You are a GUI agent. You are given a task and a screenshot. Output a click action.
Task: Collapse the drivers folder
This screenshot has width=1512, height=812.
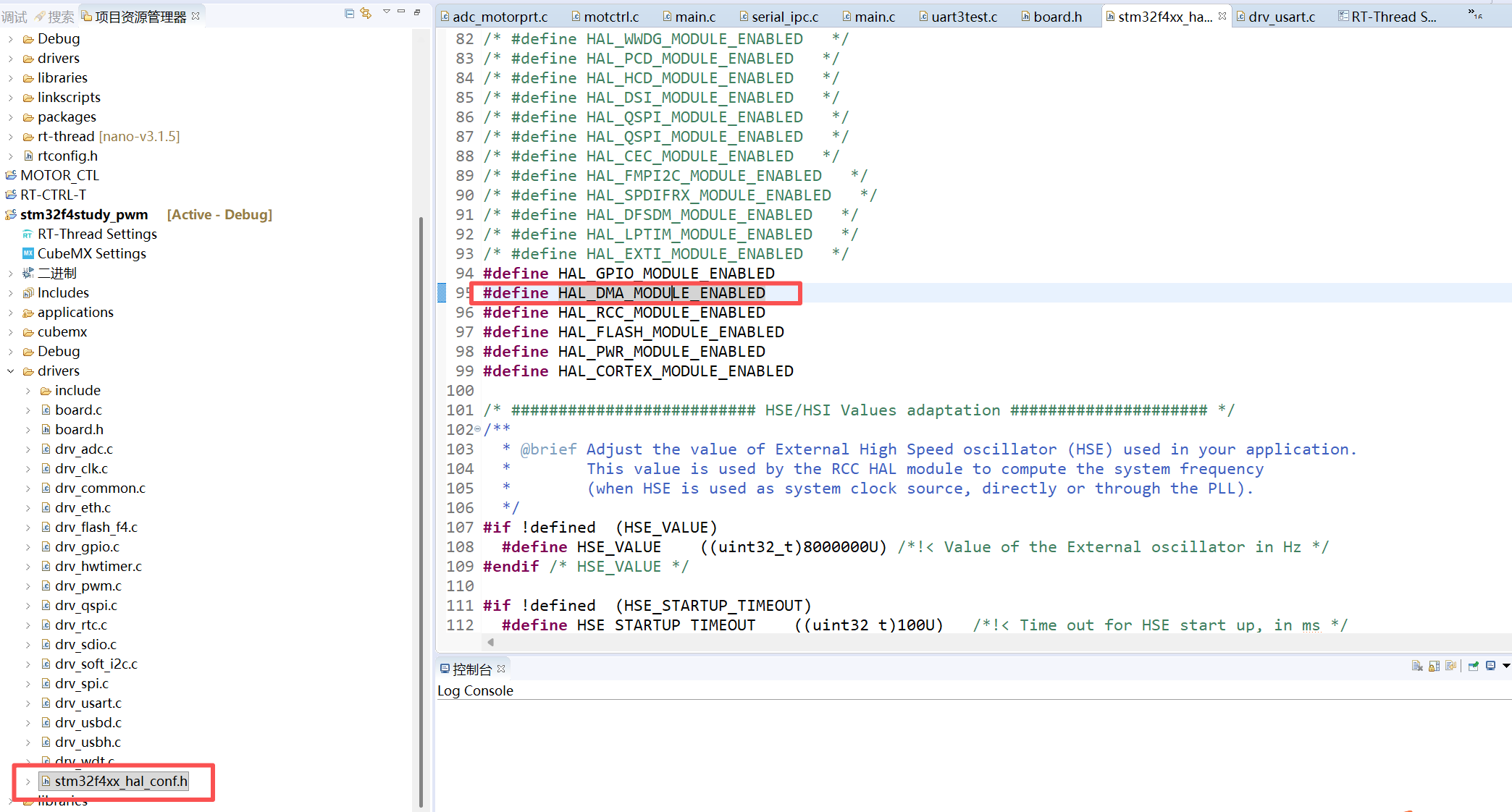(x=11, y=371)
